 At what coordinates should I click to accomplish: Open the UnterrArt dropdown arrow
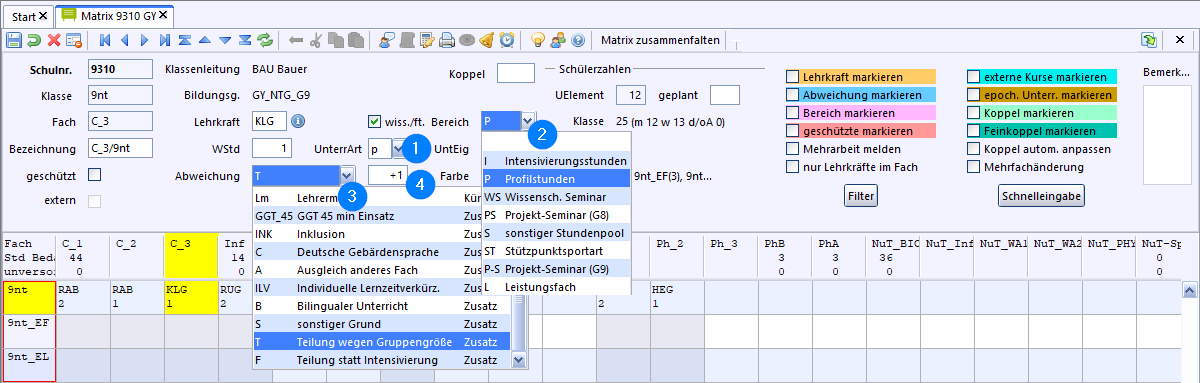coord(397,148)
